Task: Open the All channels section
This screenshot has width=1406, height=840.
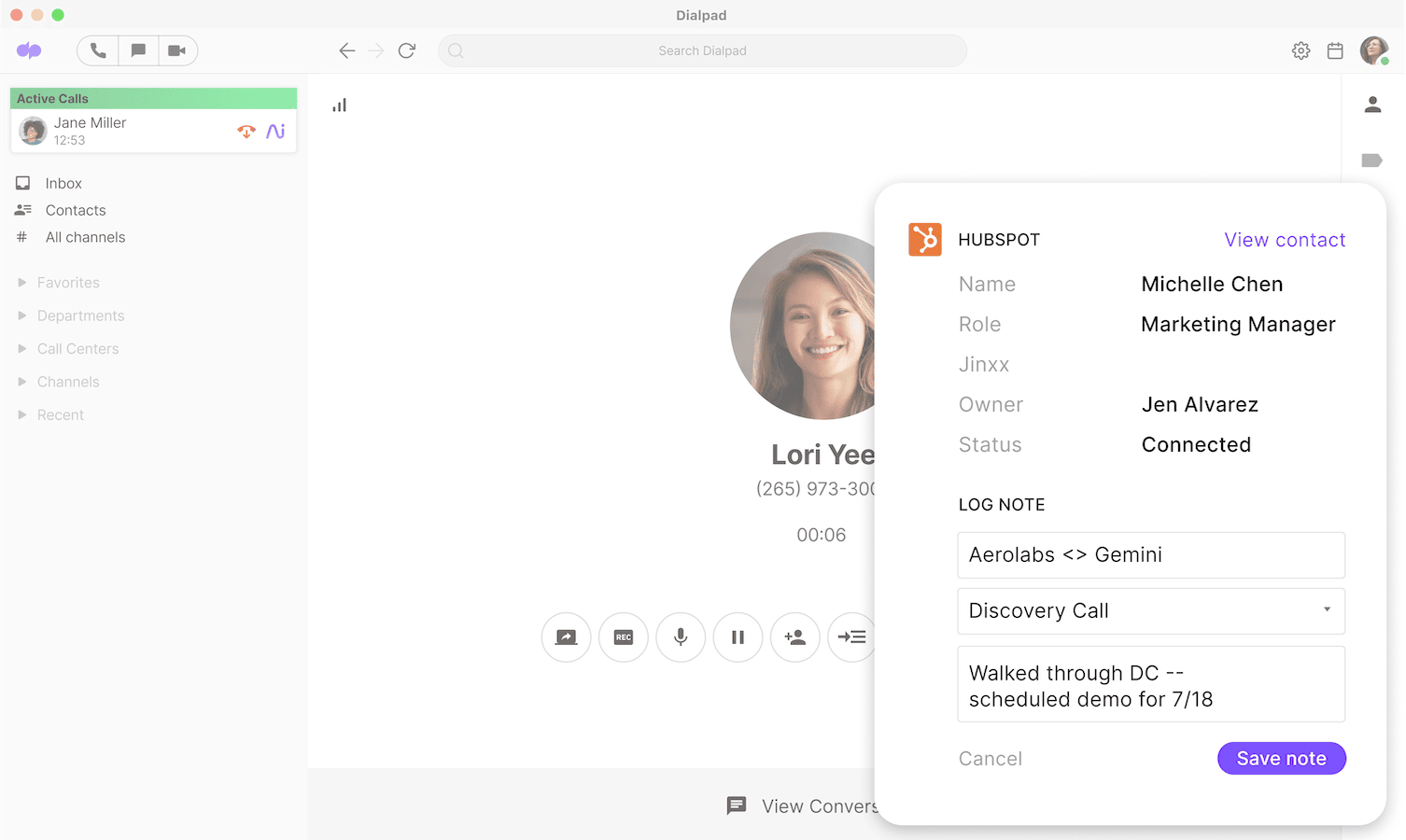Action: (85, 237)
